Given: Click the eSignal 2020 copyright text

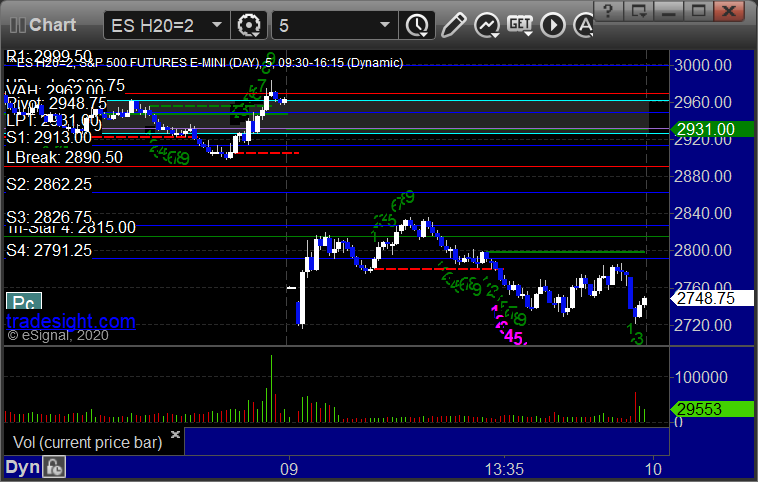Looking at the screenshot, I should (x=58, y=336).
